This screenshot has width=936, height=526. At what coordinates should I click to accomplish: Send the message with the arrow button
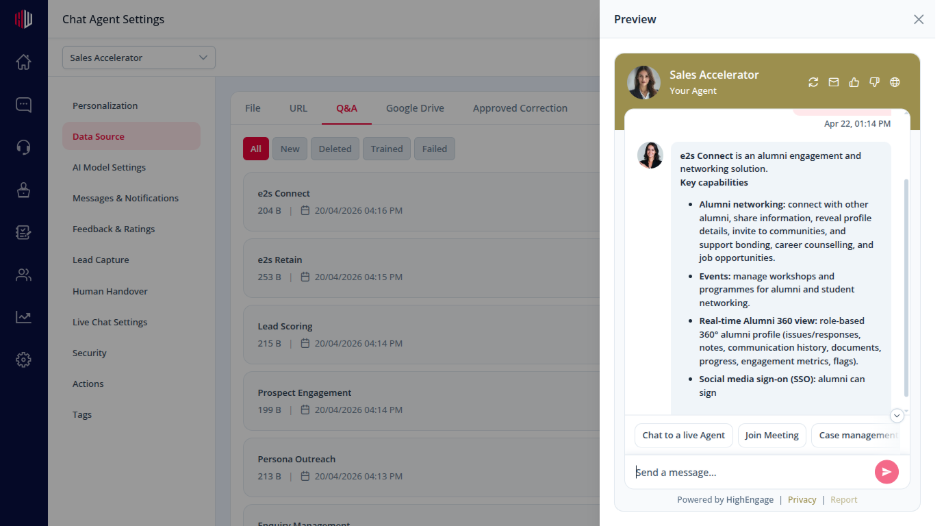click(x=886, y=472)
